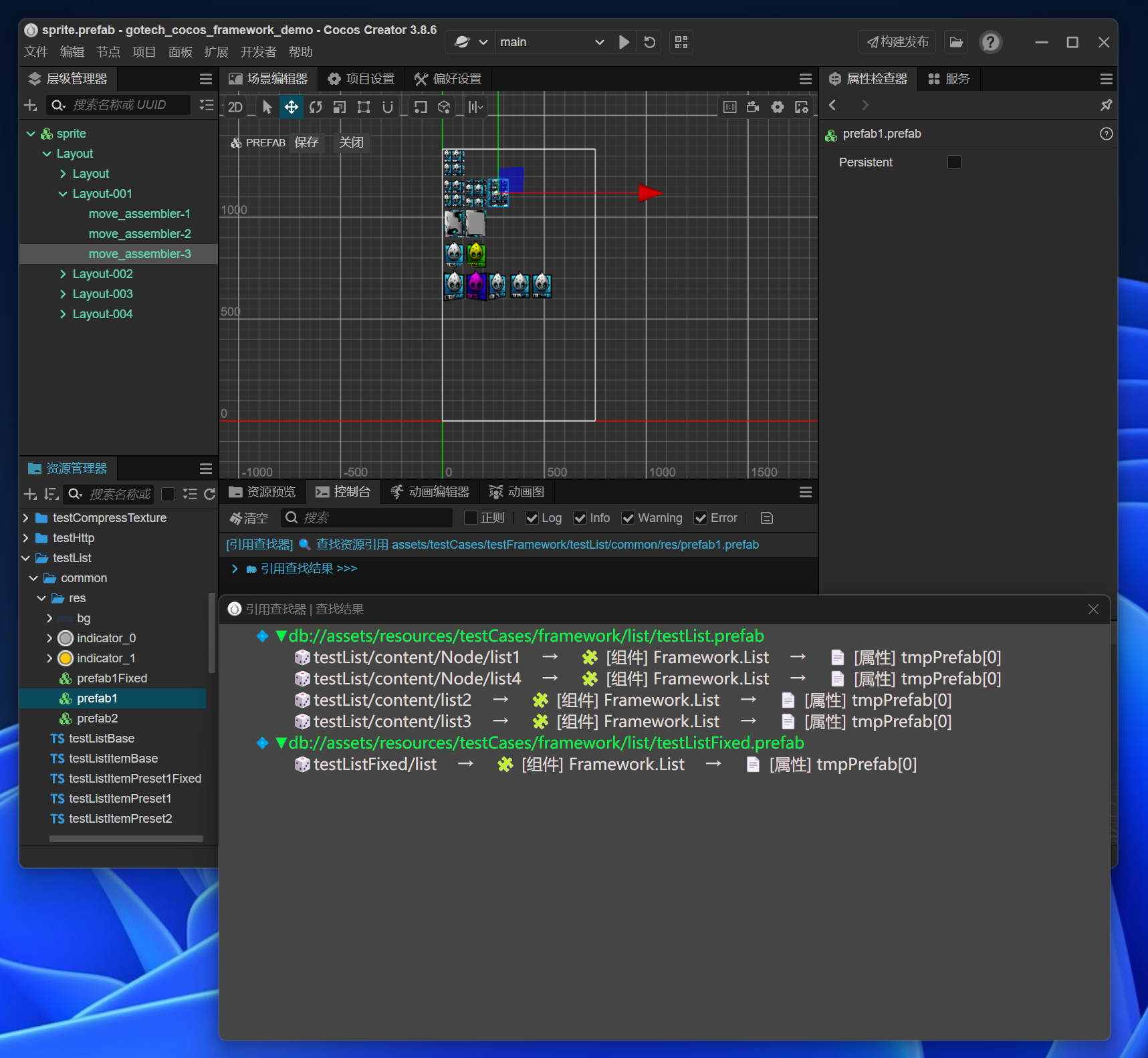
Task: Select the move gizmo tool
Action: tap(292, 107)
